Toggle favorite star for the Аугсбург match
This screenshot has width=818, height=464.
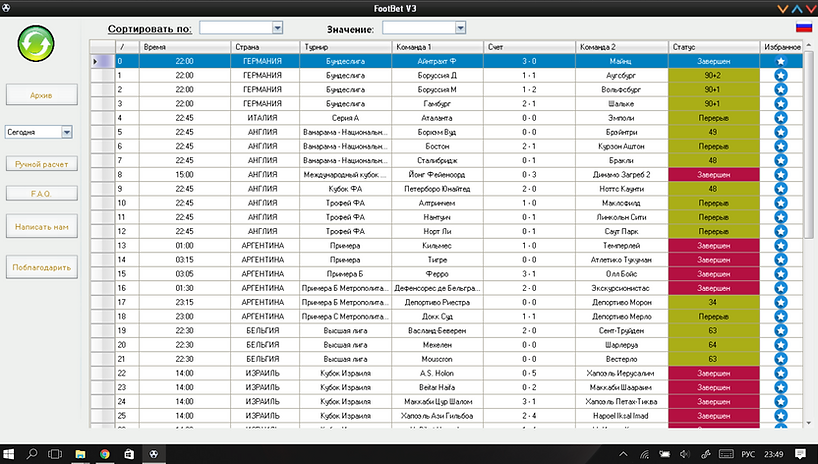pyautogui.click(x=781, y=75)
